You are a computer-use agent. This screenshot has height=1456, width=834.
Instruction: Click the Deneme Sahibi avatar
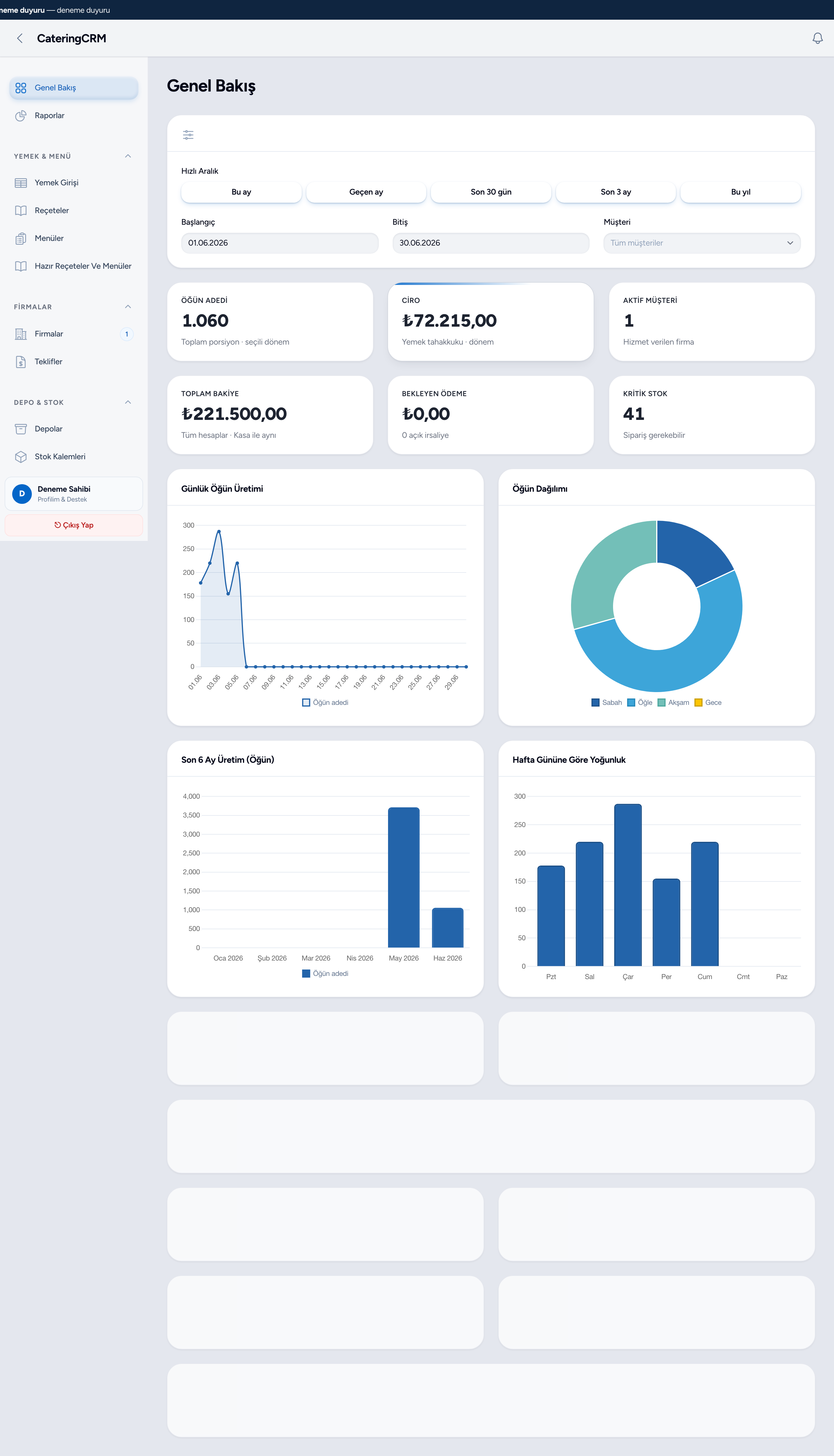[x=22, y=494]
